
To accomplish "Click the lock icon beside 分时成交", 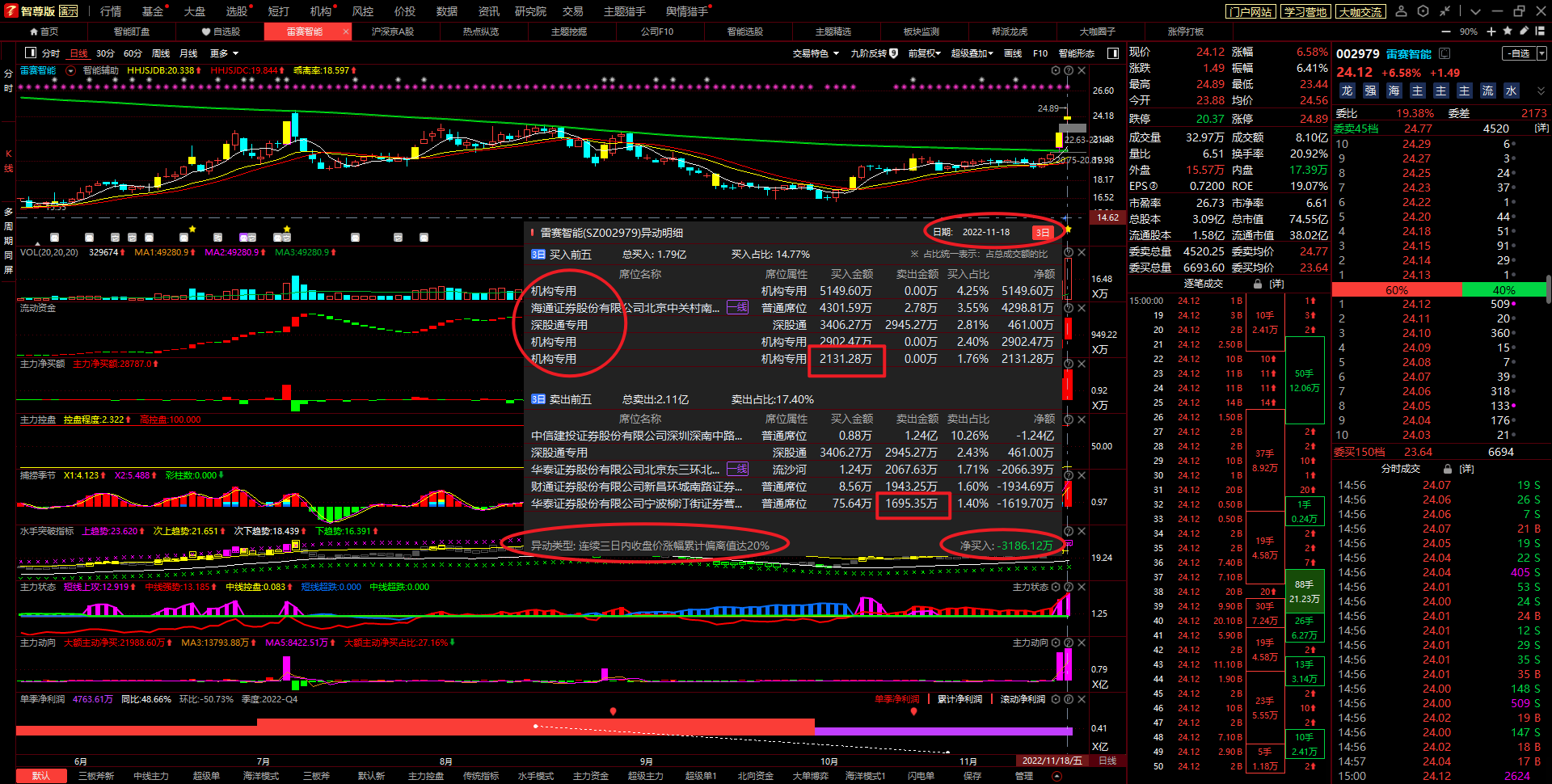I will [1448, 469].
